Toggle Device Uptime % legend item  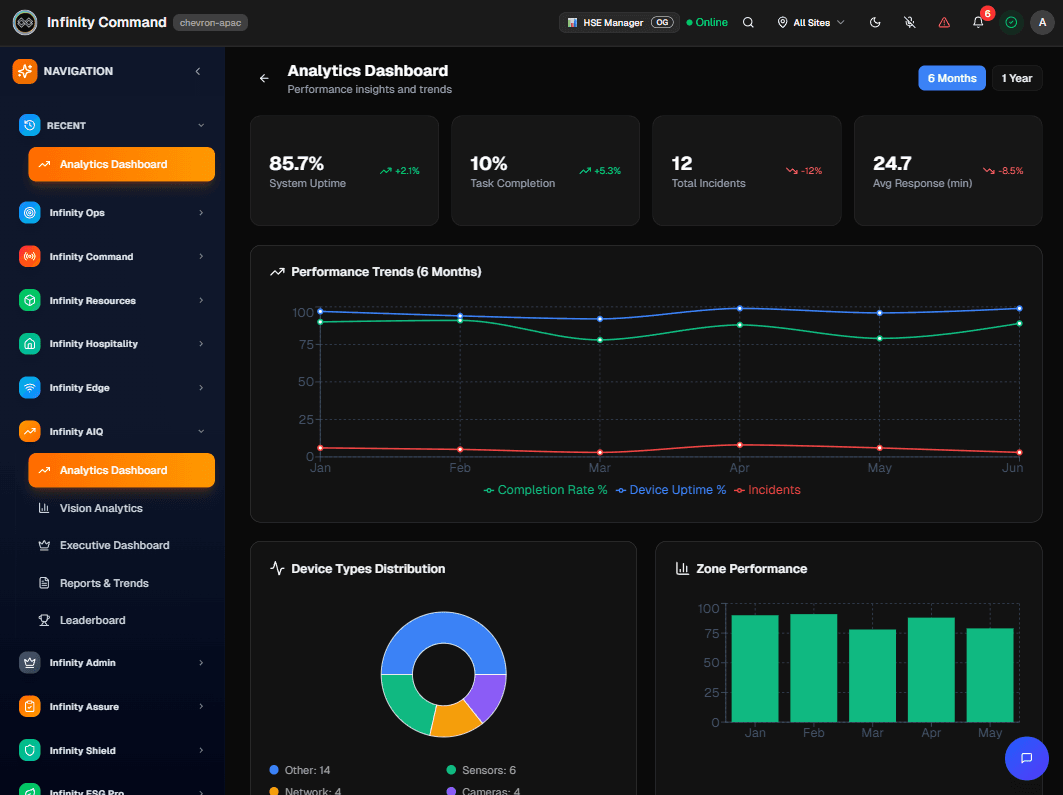(670, 490)
